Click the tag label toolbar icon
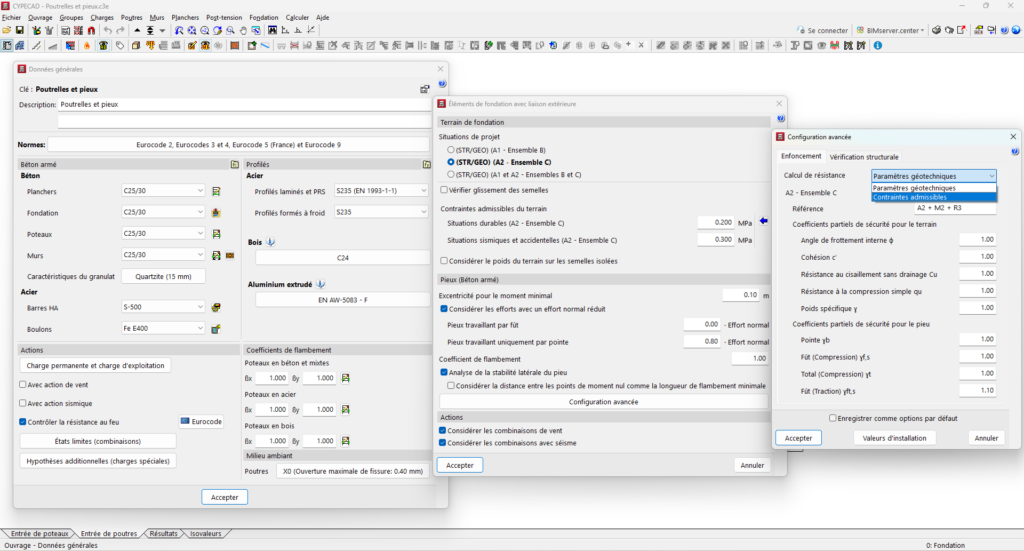Image resolution: width=1024 pixels, height=551 pixels. coord(120,46)
